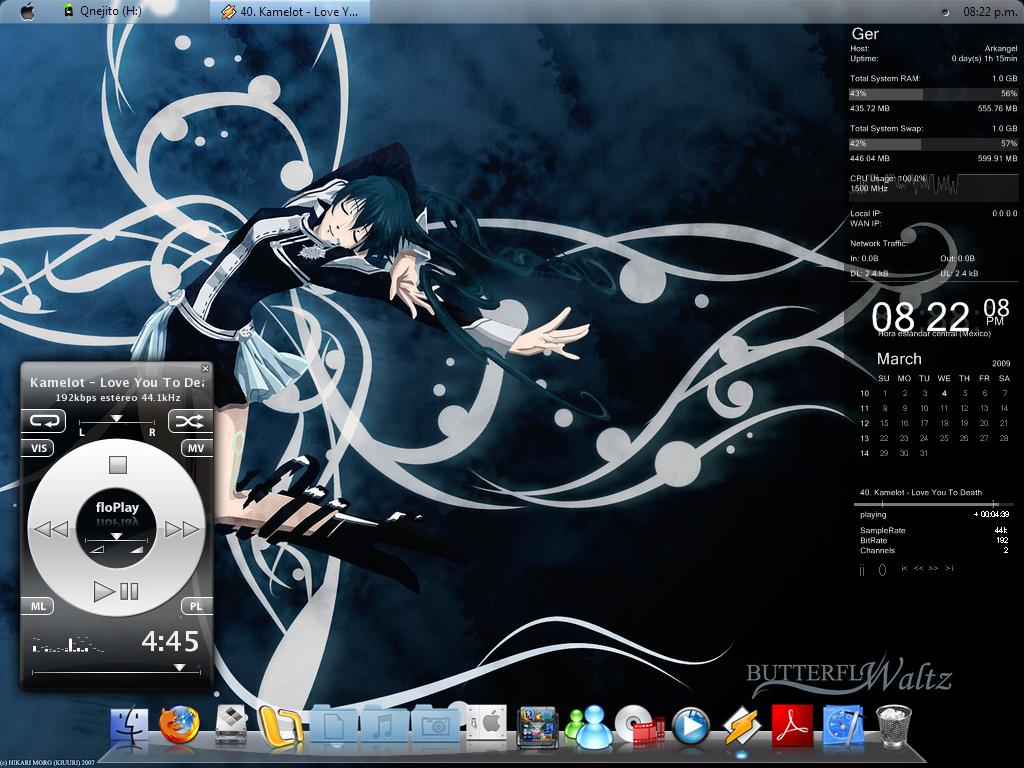
Task: Click the sidebar '40. Kamelot - Love You To Death' title
Action: tap(921, 492)
